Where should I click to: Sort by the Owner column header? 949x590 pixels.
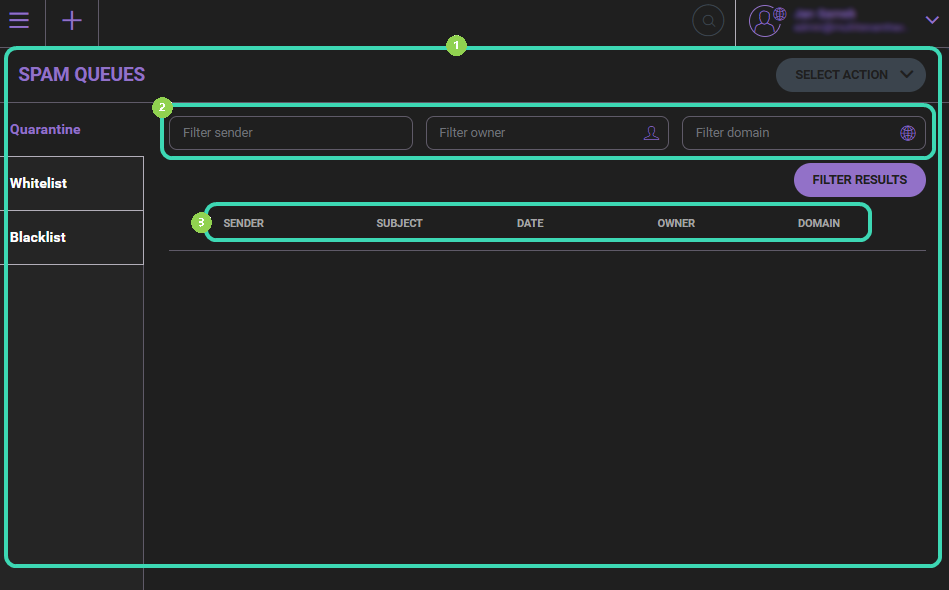(x=676, y=223)
